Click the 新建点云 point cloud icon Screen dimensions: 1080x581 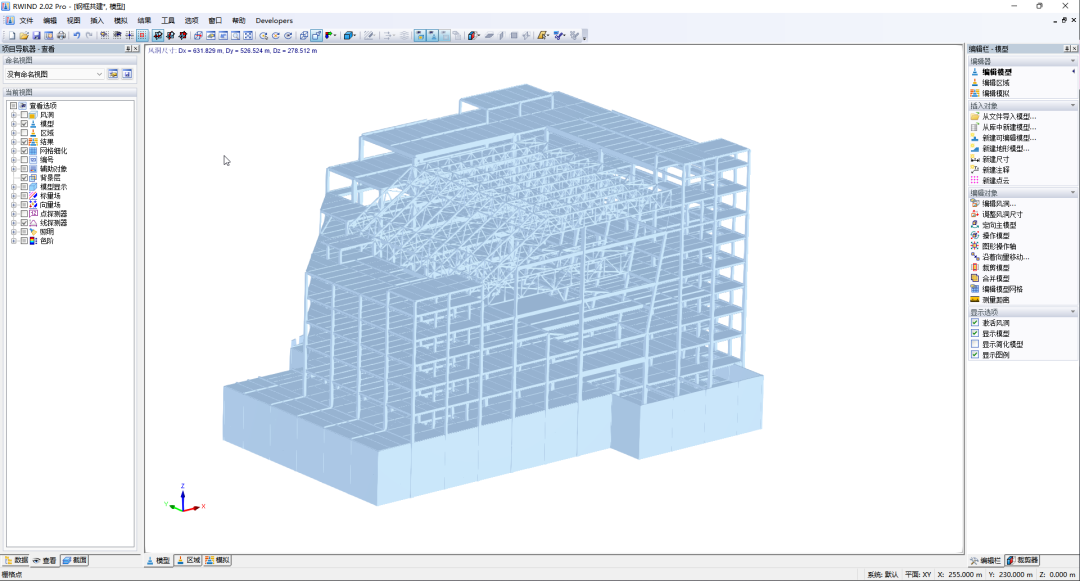tap(975, 180)
